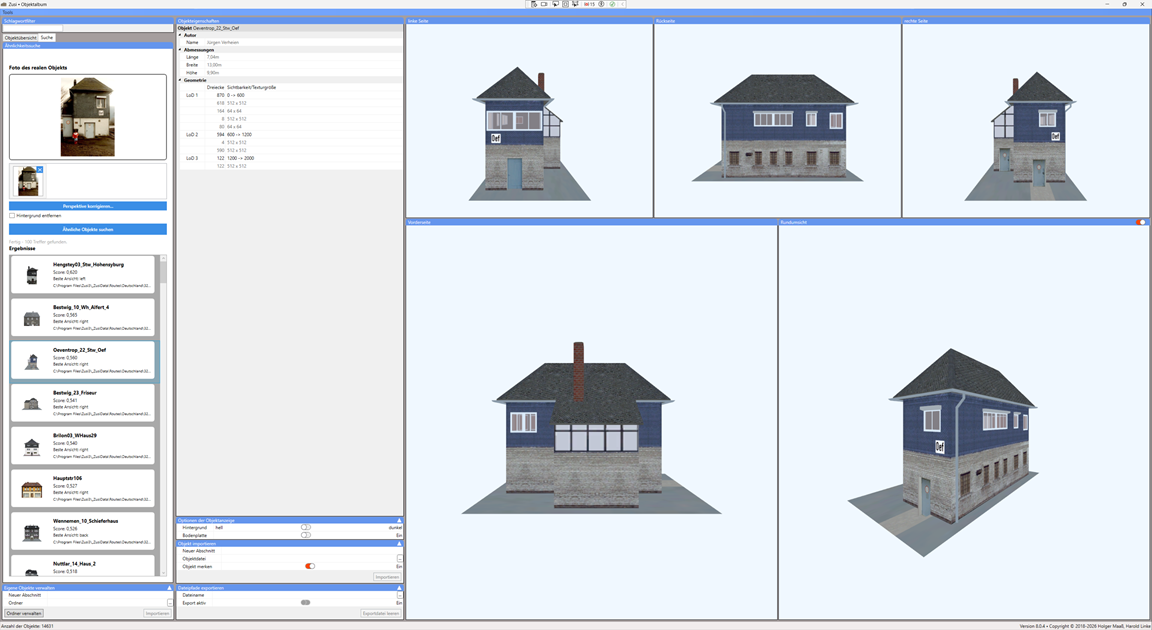Click the Brilon03_WHaus29 house icon

click(32, 446)
